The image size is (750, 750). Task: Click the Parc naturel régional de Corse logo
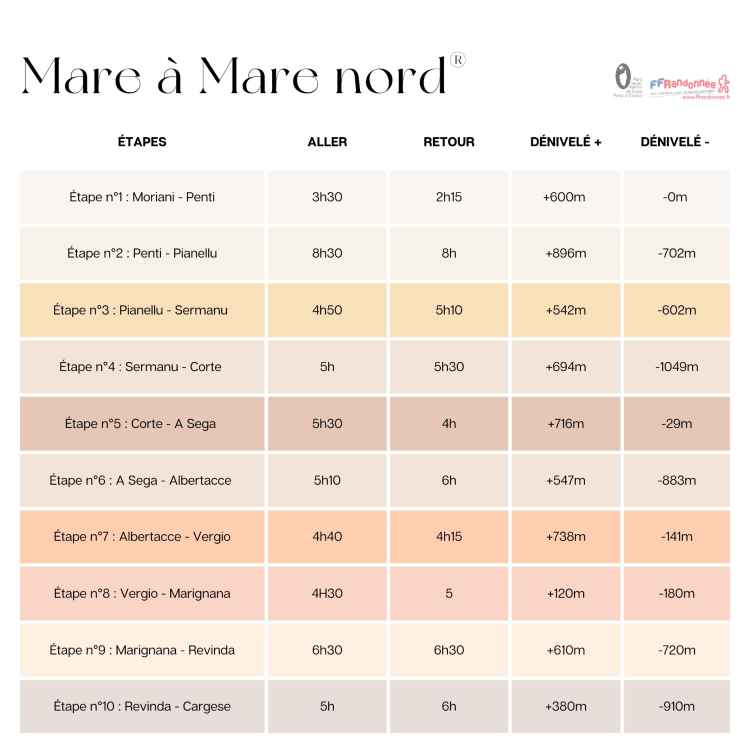coord(628,80)
